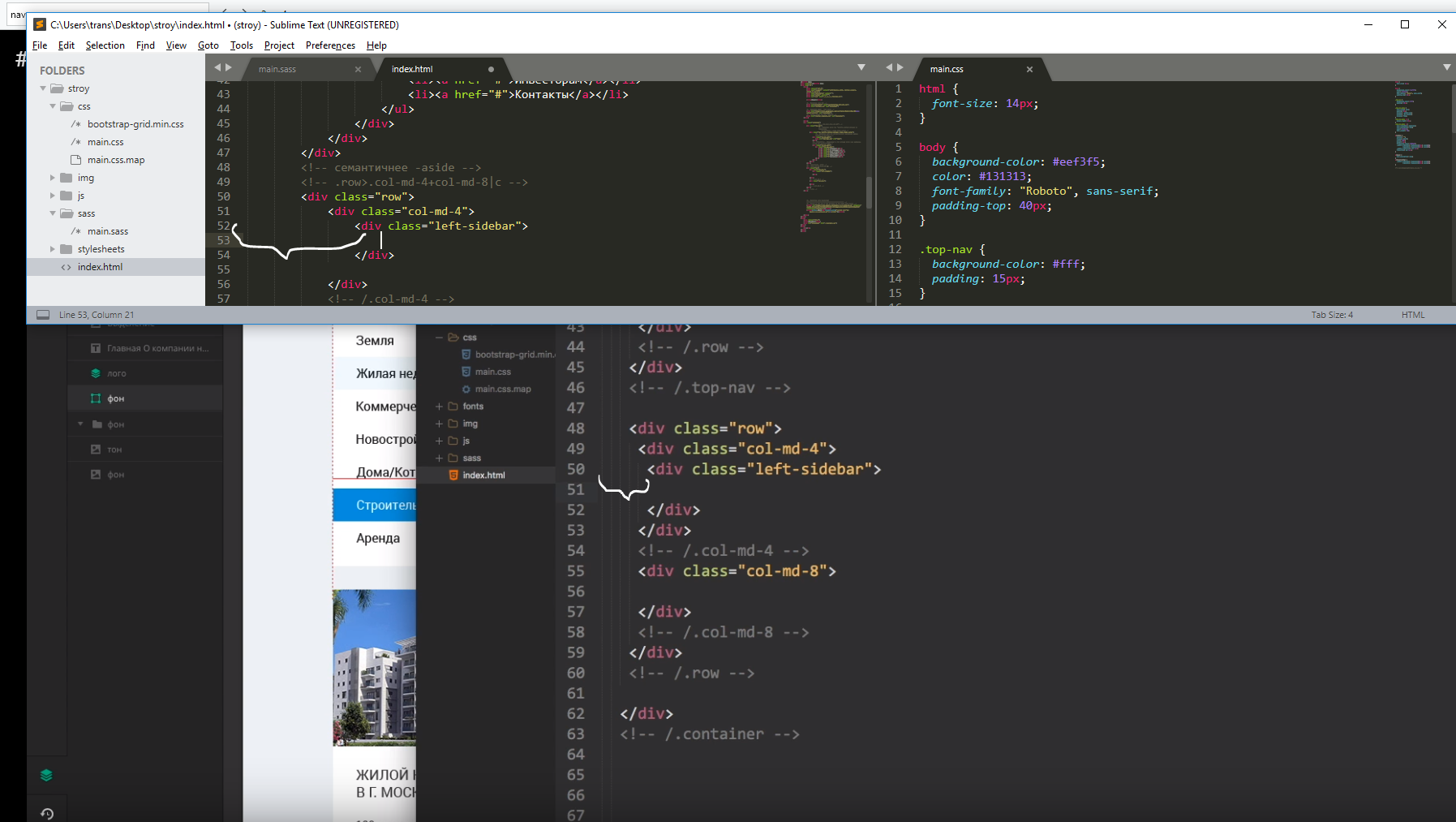Switch to the main.sass tab
The height and width of the screenshot is (822, 1456).
pyautogui.click(x=277, y=69)
